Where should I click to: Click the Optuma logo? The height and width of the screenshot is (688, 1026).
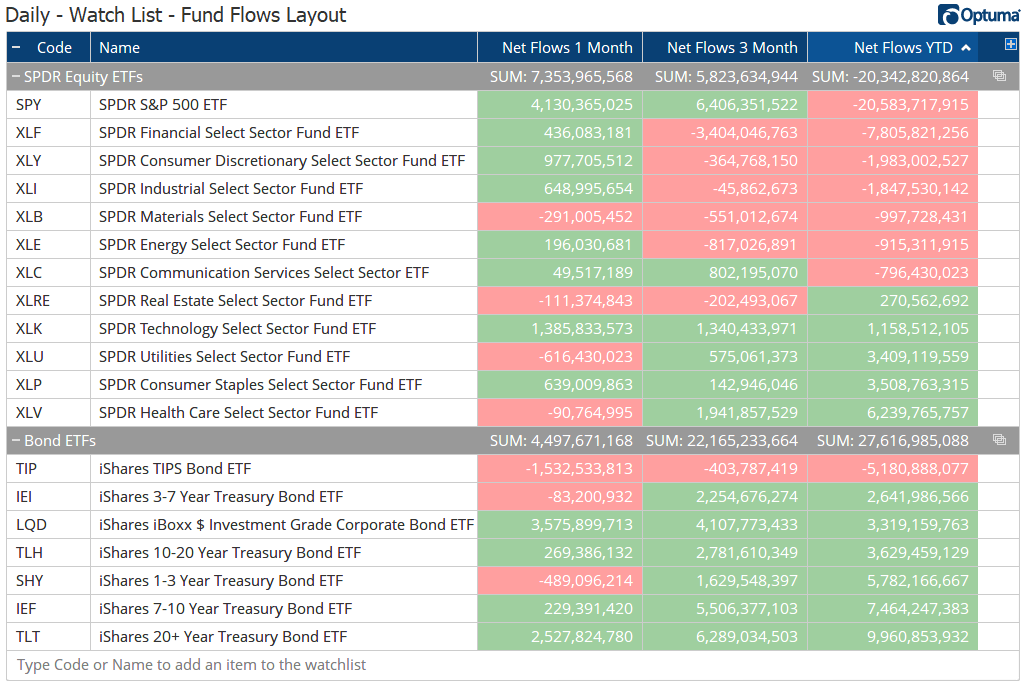click(978, 14)
